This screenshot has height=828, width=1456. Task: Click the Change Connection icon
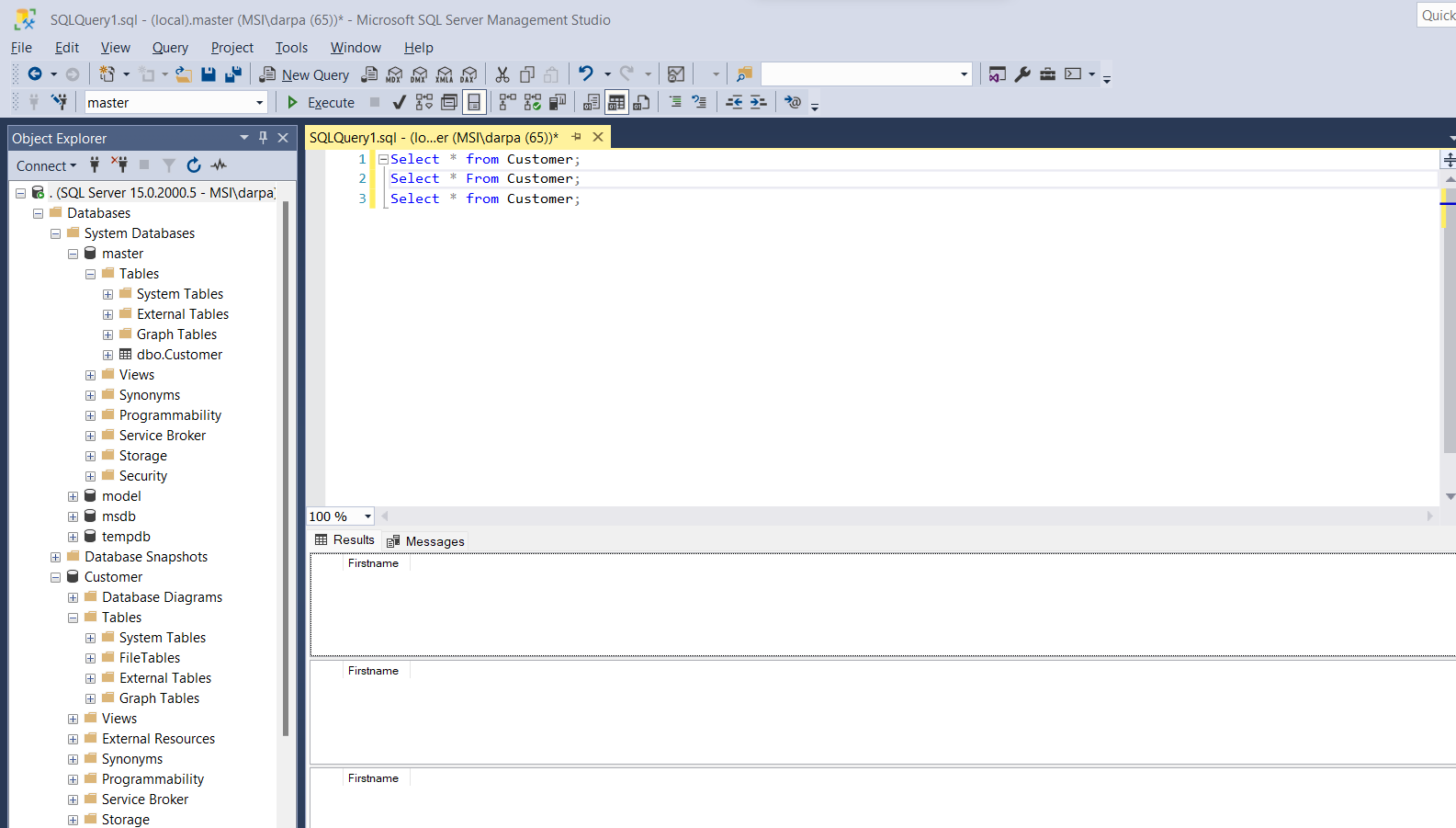pyautogui.click(x=59, y=102)
